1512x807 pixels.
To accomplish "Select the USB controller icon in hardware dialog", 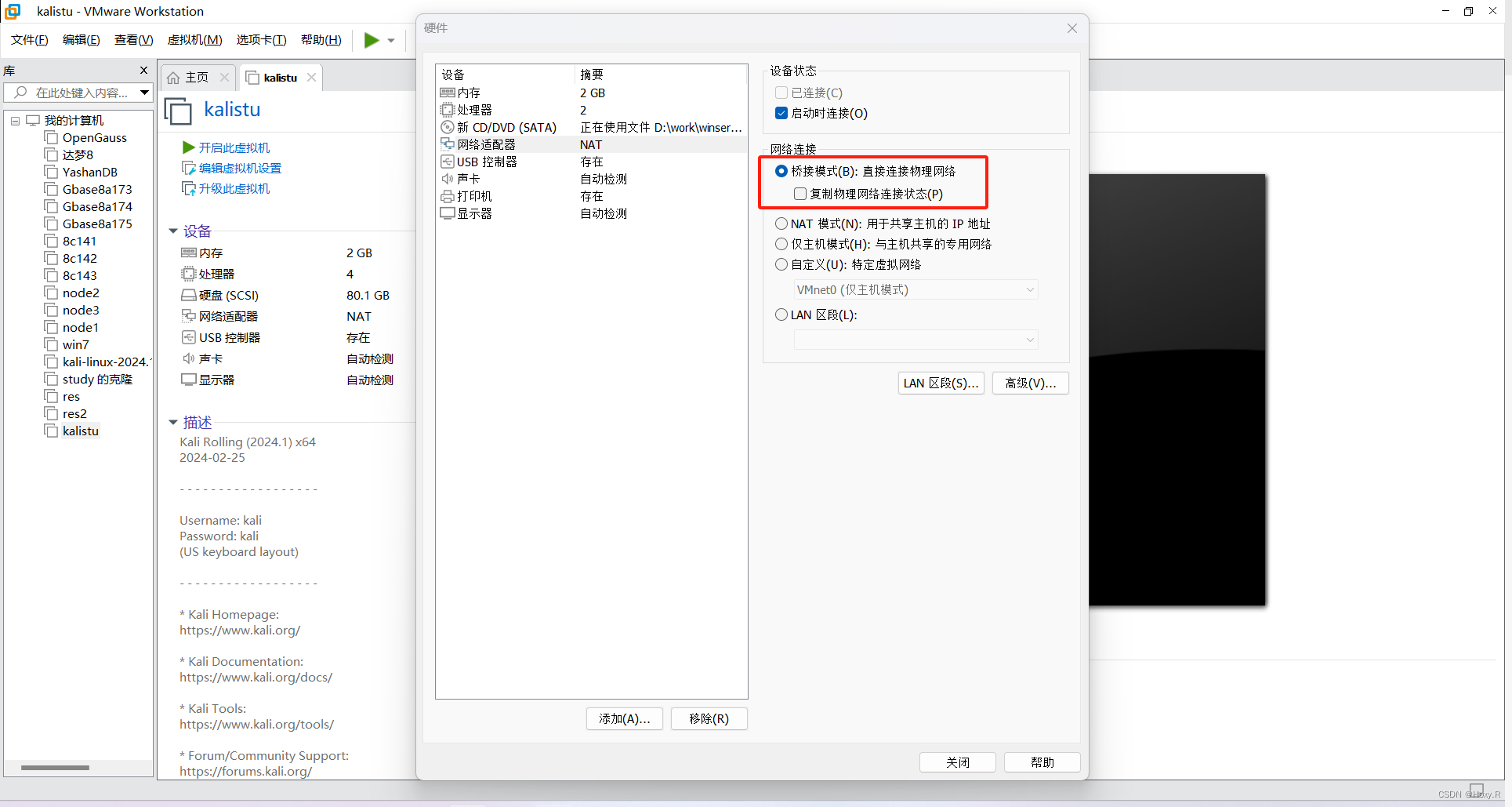I will coord(448,162).
